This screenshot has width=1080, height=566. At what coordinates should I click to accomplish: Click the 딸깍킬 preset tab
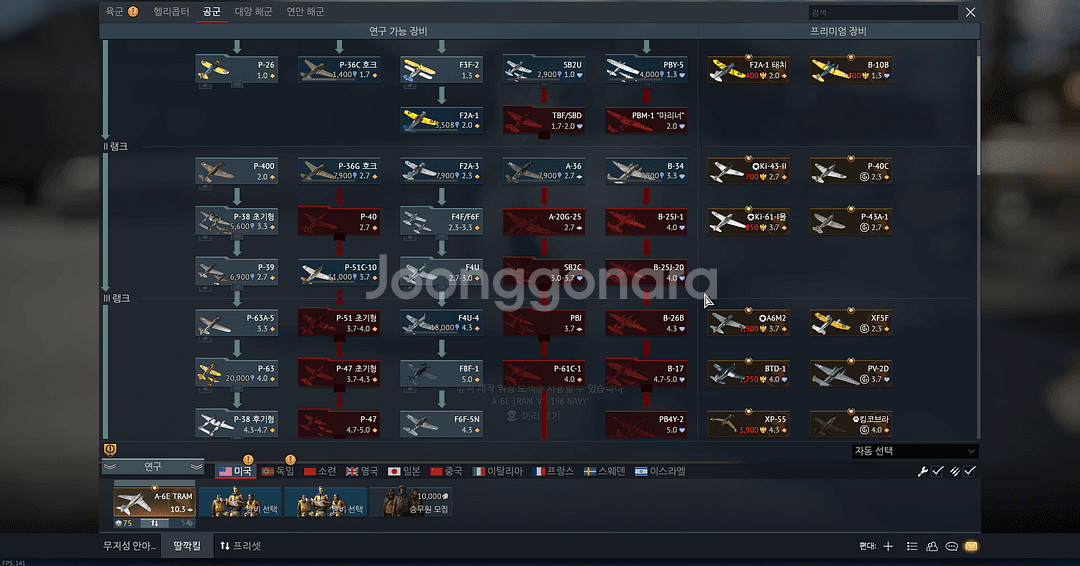click(x=187, y=546)
